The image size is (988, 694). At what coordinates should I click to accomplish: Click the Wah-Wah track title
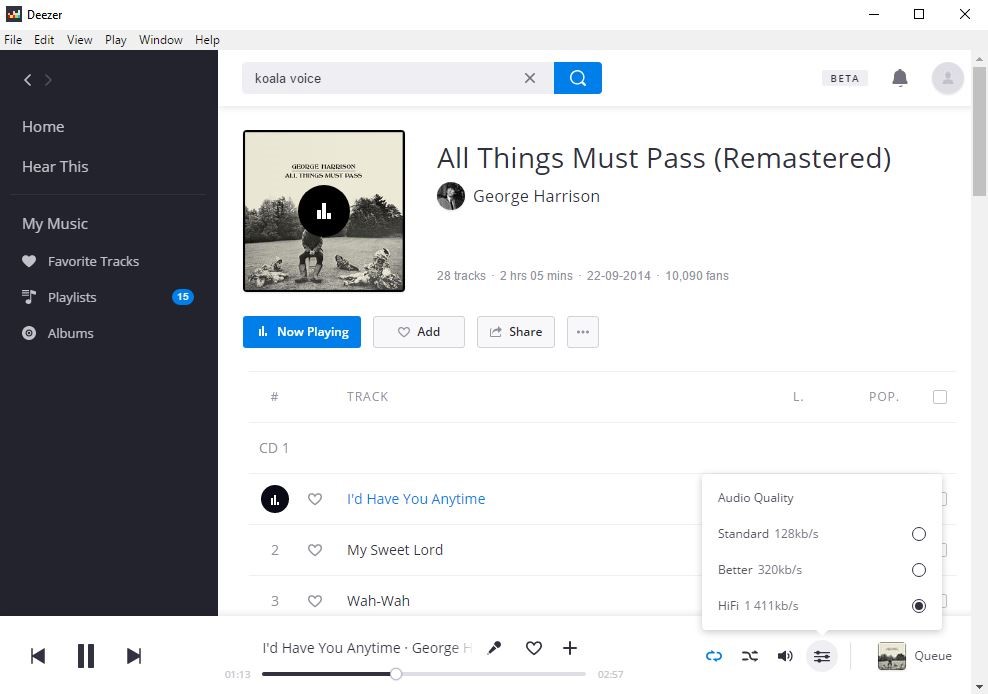[378, 601]
